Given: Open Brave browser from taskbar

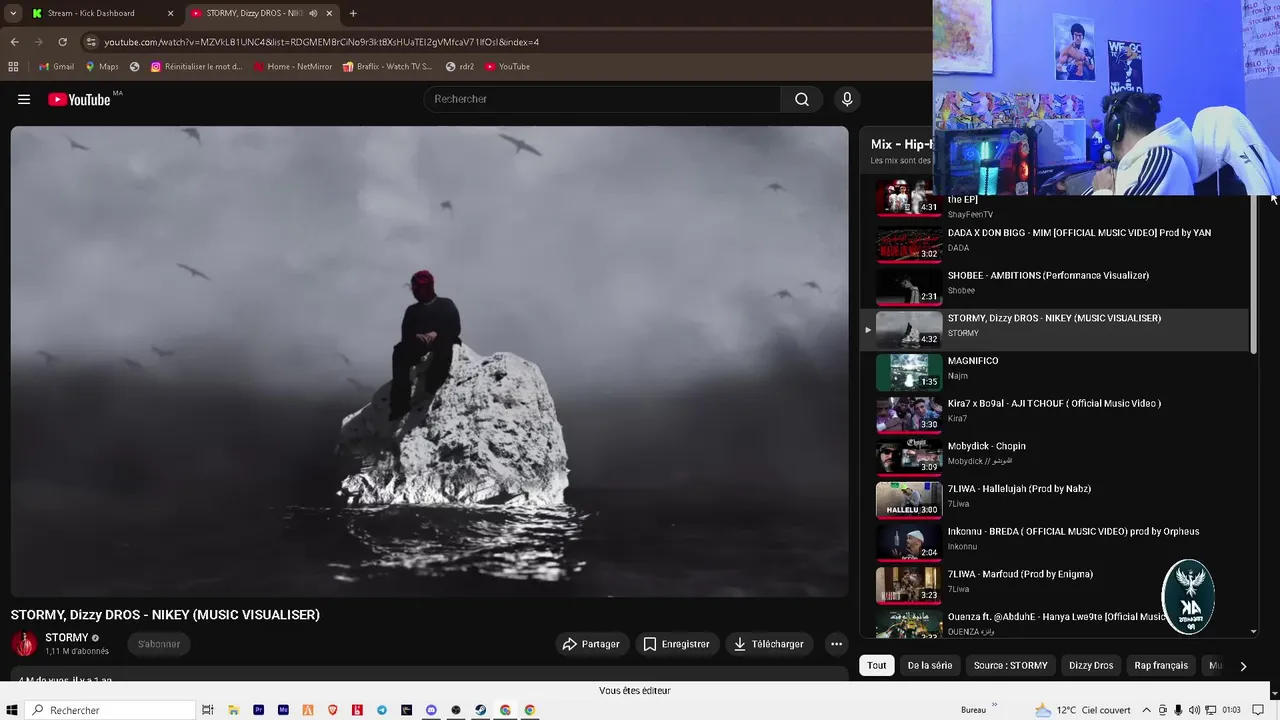Looking at the screenshot, I should tap(332, 710).
